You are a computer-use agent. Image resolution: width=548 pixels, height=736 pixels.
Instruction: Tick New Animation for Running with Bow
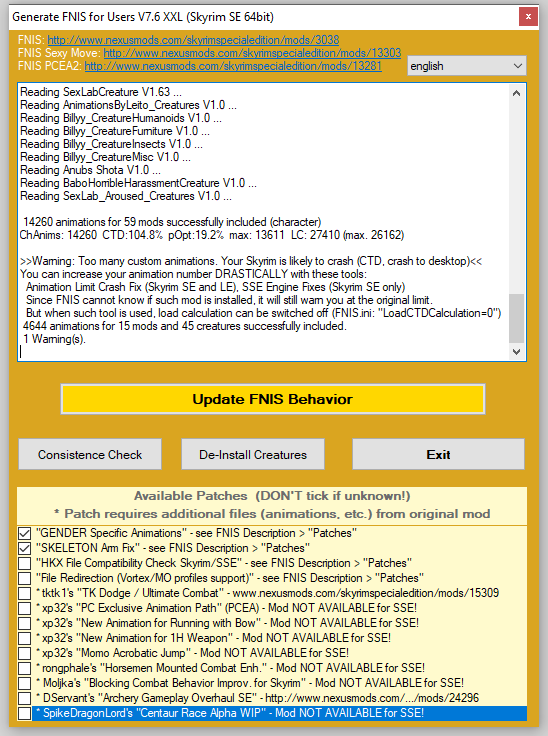coord(24,623)
